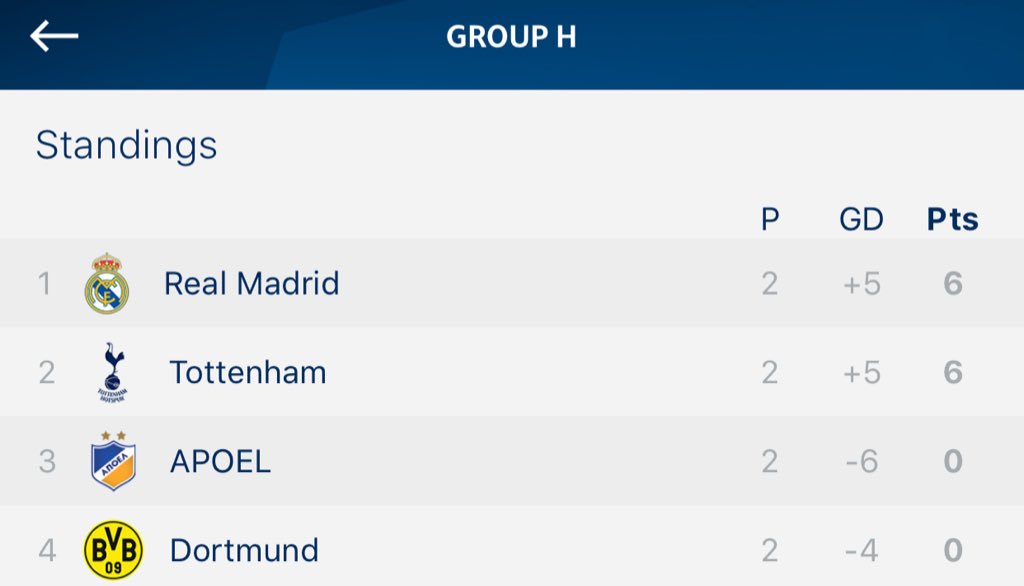
Task: Tap the Tottenham Hotspur cockerel crest
Action: point(113,372)
